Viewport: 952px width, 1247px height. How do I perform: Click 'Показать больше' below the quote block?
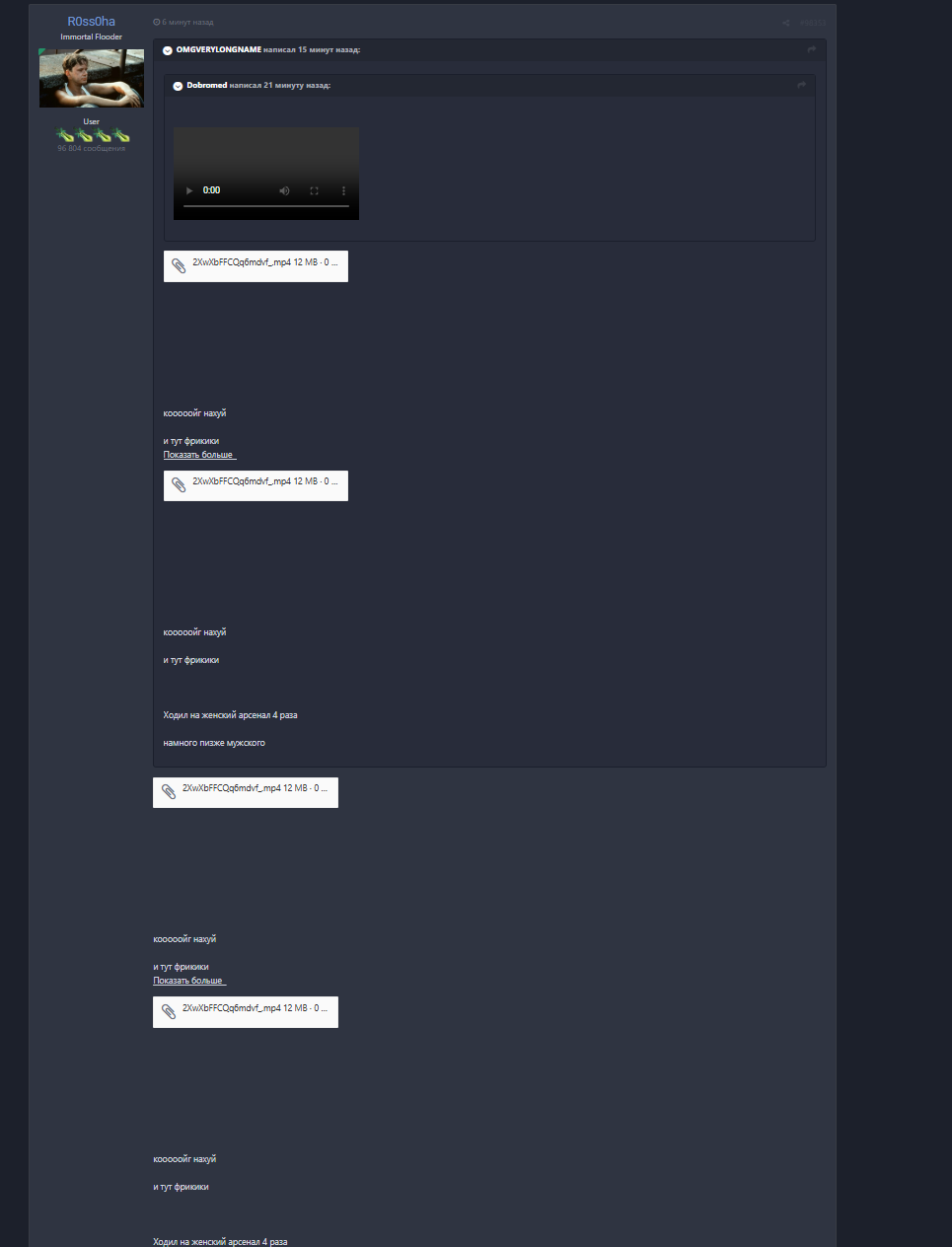point(188,981)
